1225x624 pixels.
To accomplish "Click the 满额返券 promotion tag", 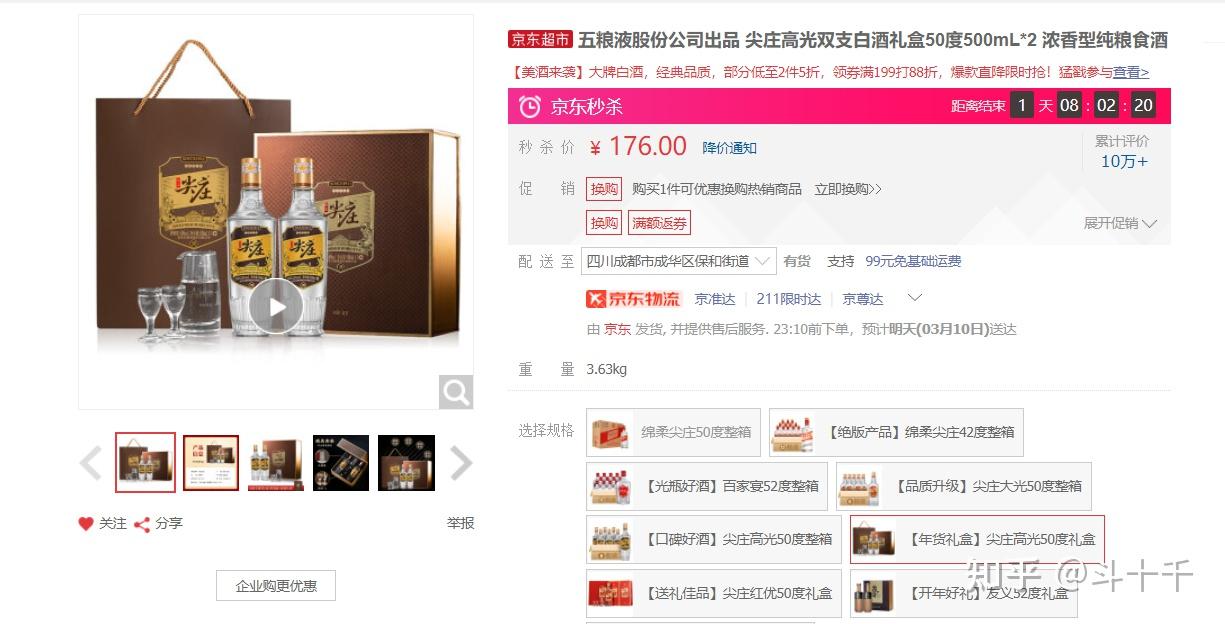I will pyautogui.click(x=659, y=223).
